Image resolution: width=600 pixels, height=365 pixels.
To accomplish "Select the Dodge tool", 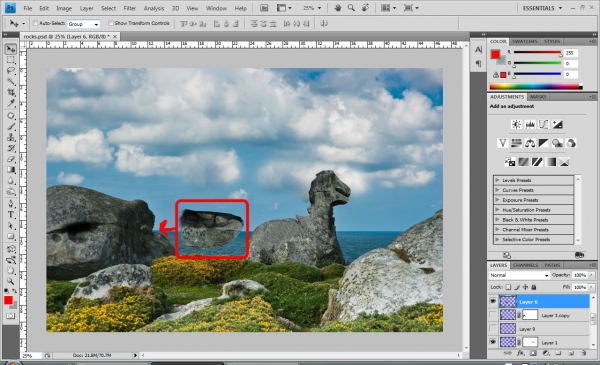I will [x=11, y=191].
